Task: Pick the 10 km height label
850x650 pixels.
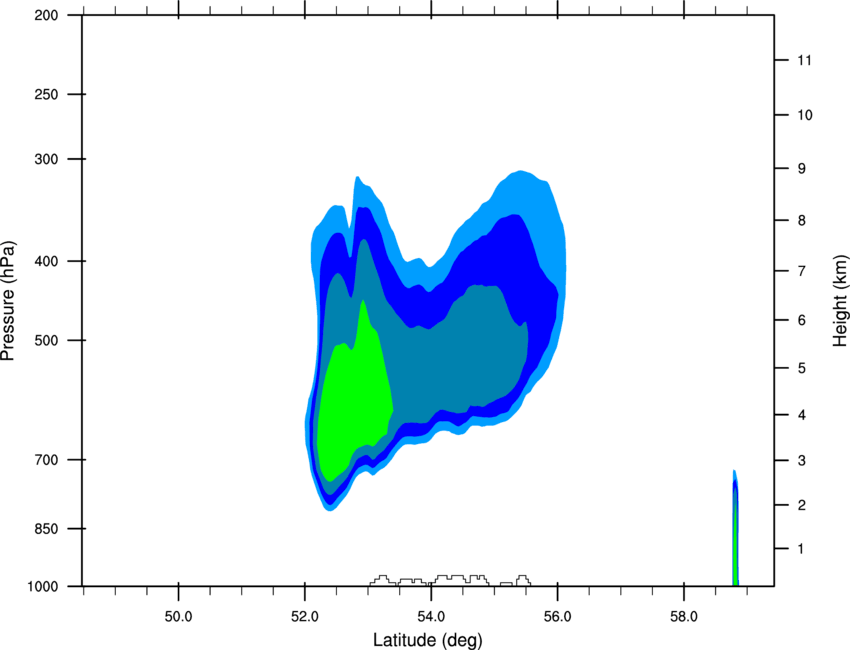Action: [805, 115]
